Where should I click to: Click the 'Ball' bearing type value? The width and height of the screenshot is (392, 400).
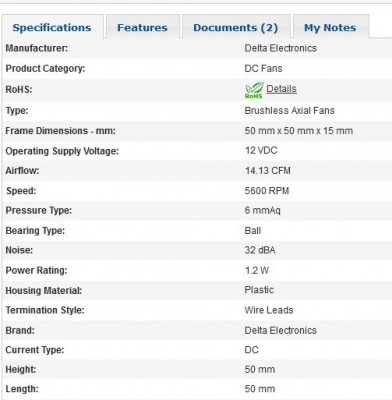tap(253, 230)
